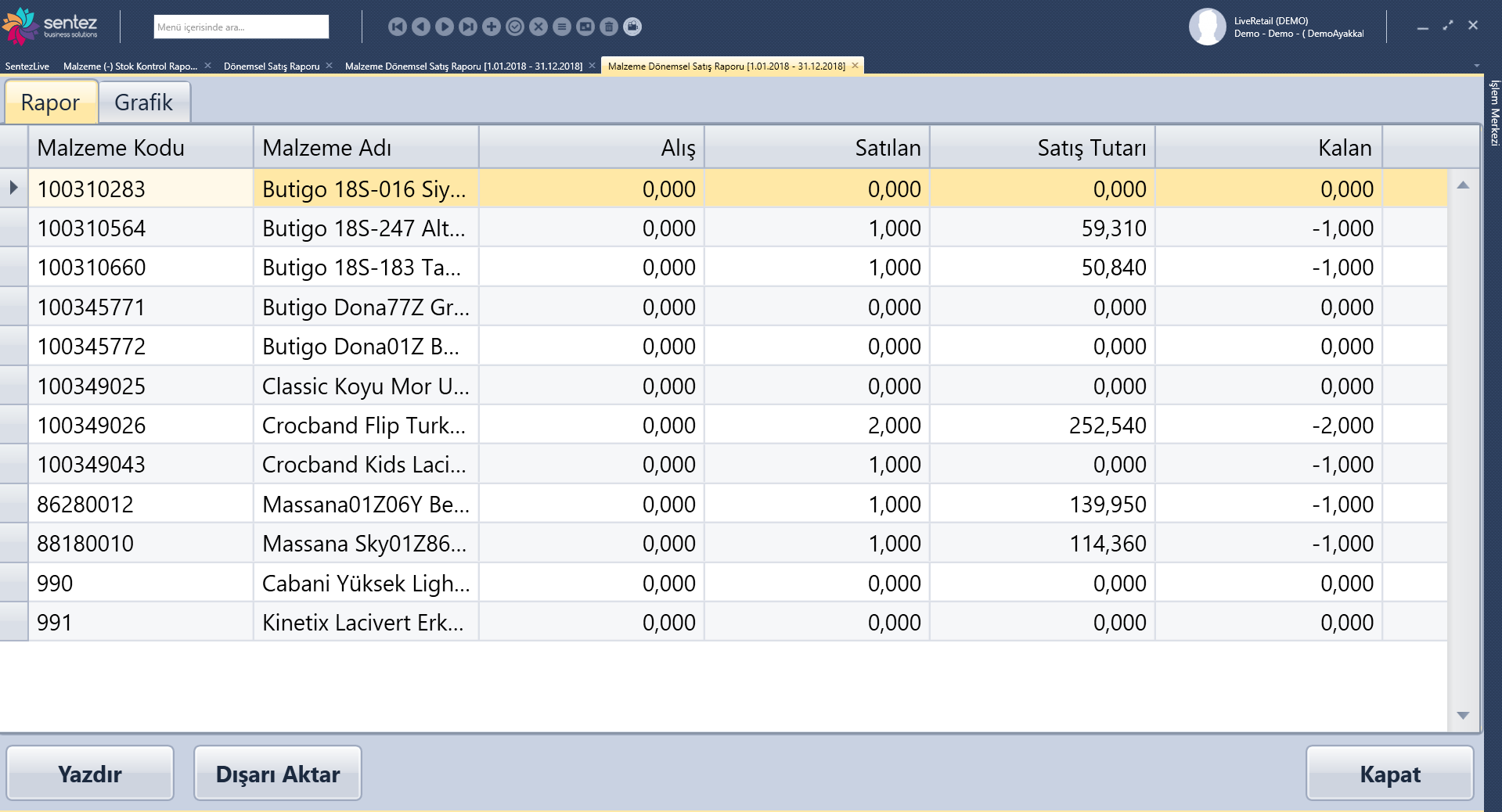Close the Dönemsel Satış Raporu tab
Screen dimensions: 1502x812
(329, 66)
